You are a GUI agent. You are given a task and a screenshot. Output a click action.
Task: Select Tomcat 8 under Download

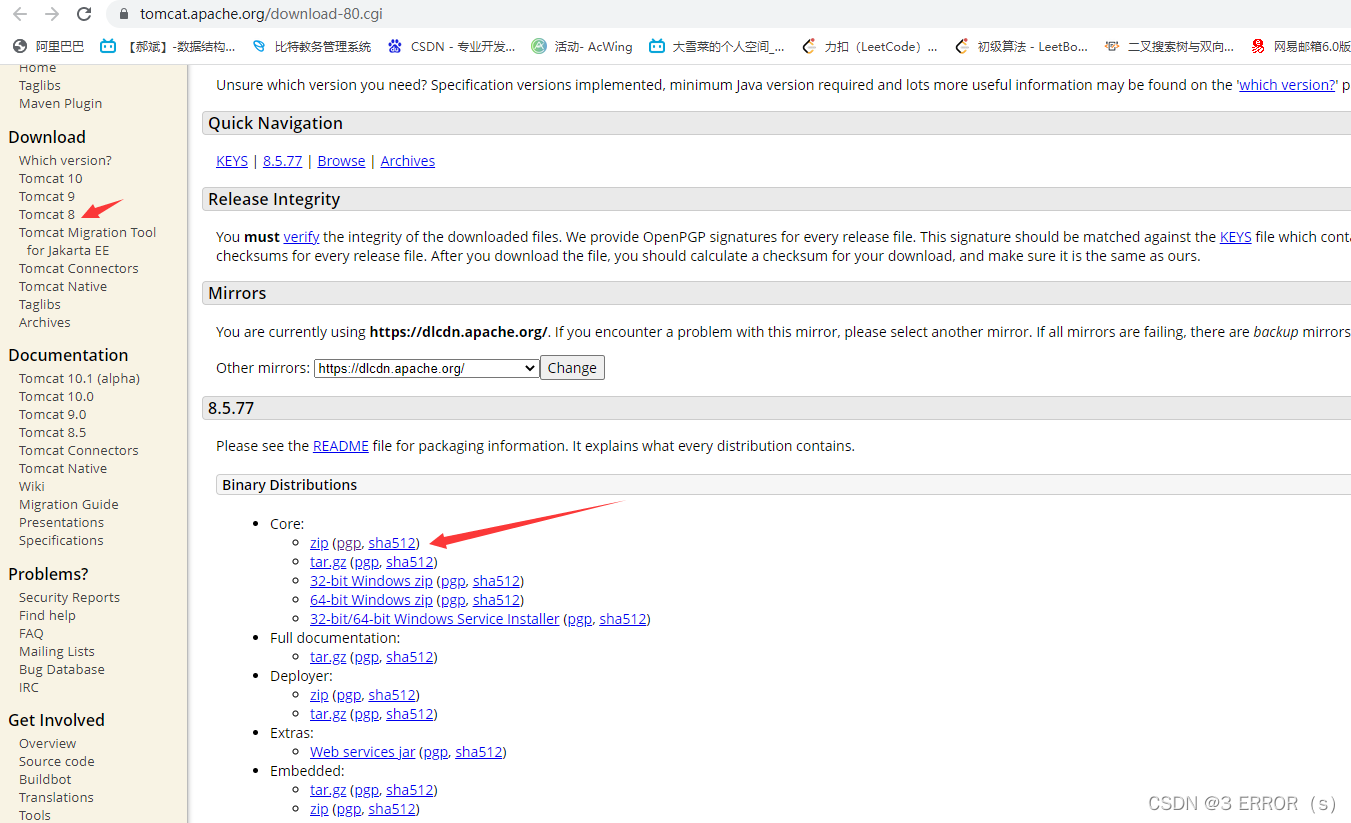(x=47, y=214)
